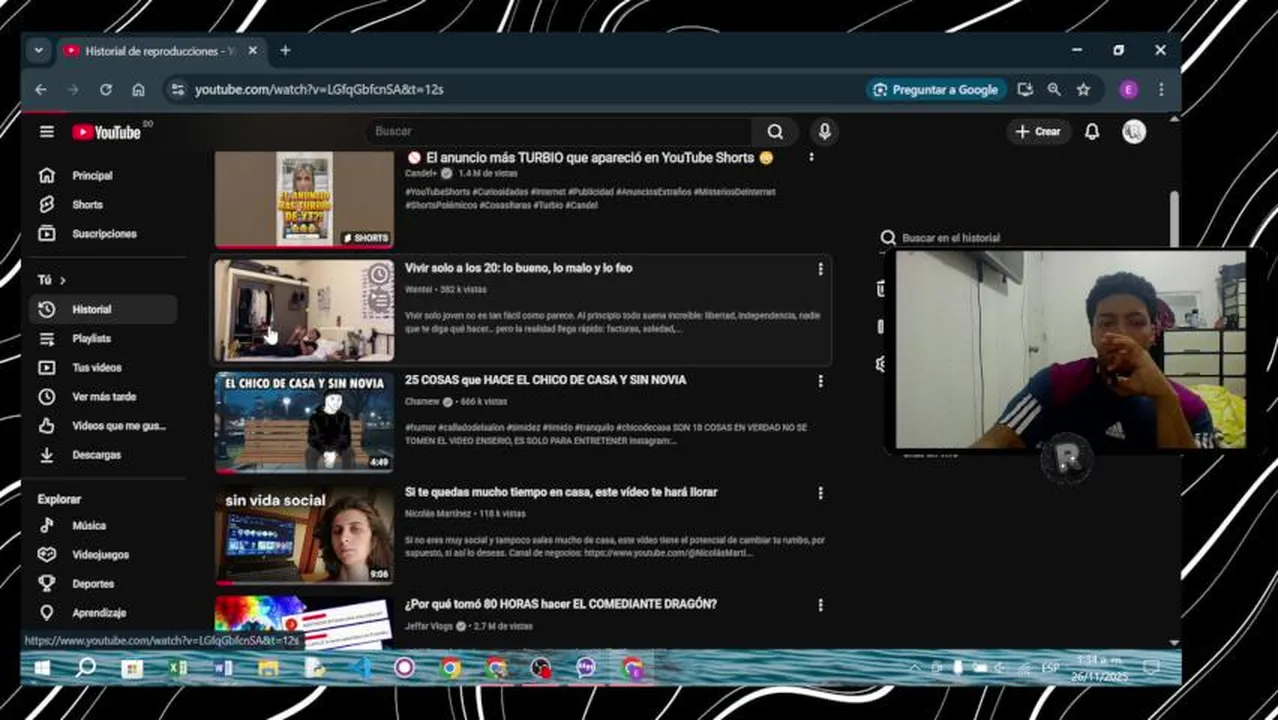Add 'Vivir solo a los 20' to queue icon

tap(379, 300)
